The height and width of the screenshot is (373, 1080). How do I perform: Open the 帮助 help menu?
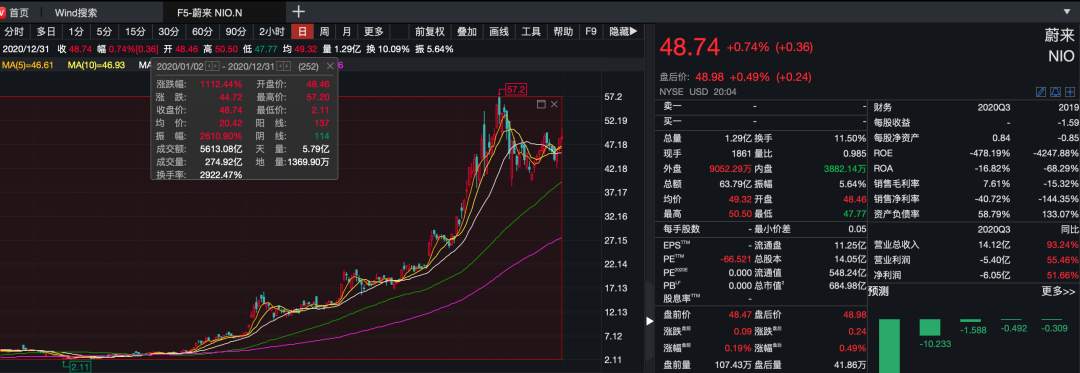[563, 32]
